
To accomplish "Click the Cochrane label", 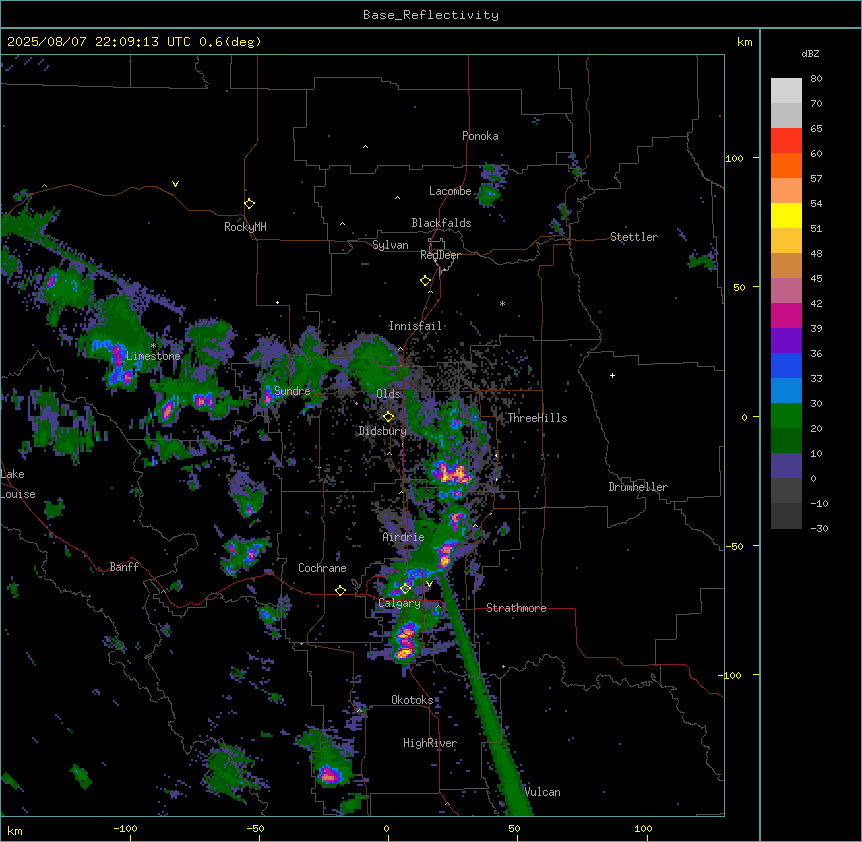I will [x=322, y=568].
